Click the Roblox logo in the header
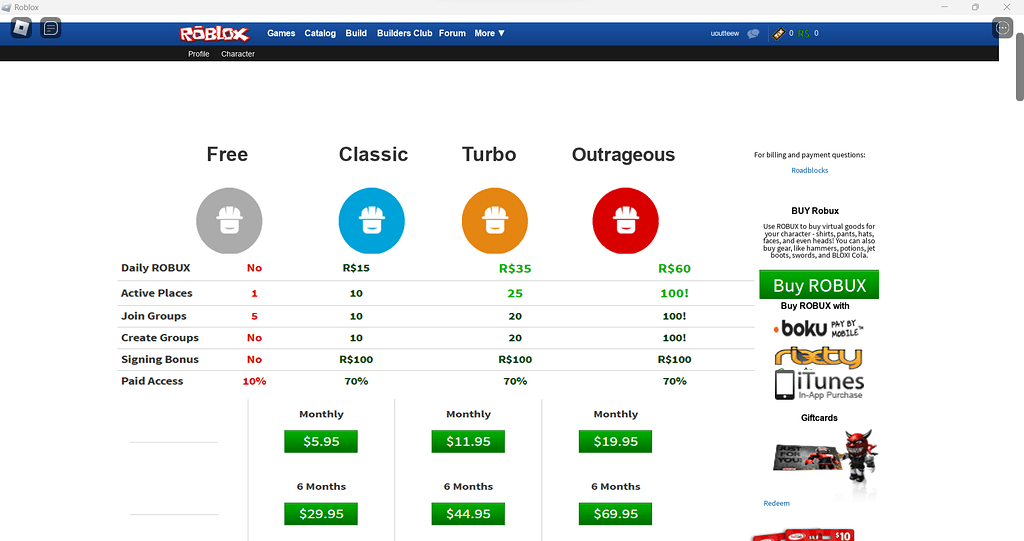 point(213,33)
